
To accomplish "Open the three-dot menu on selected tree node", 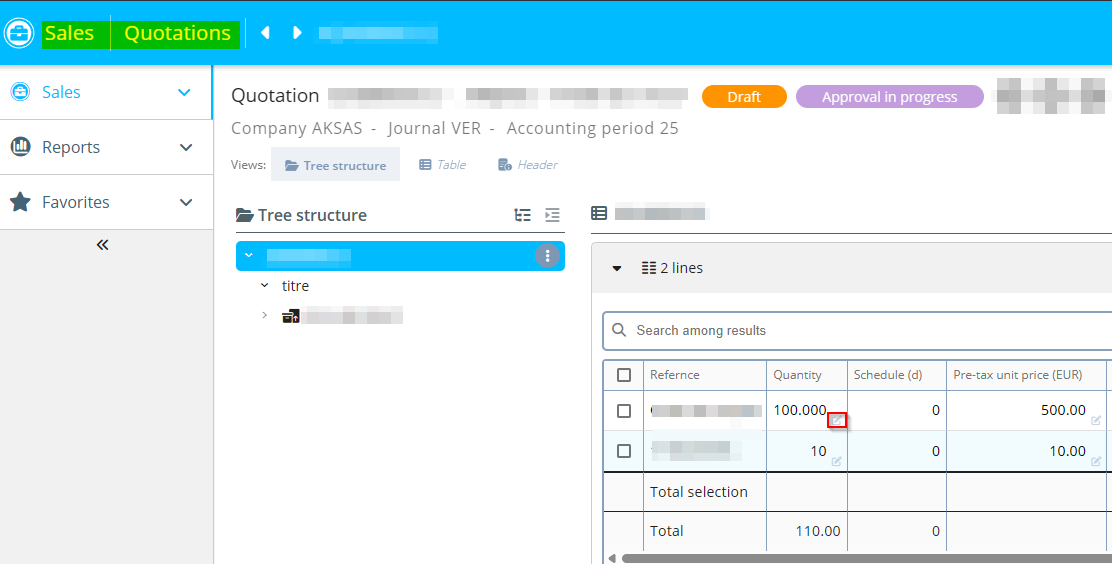I will [x=547, y=256].
